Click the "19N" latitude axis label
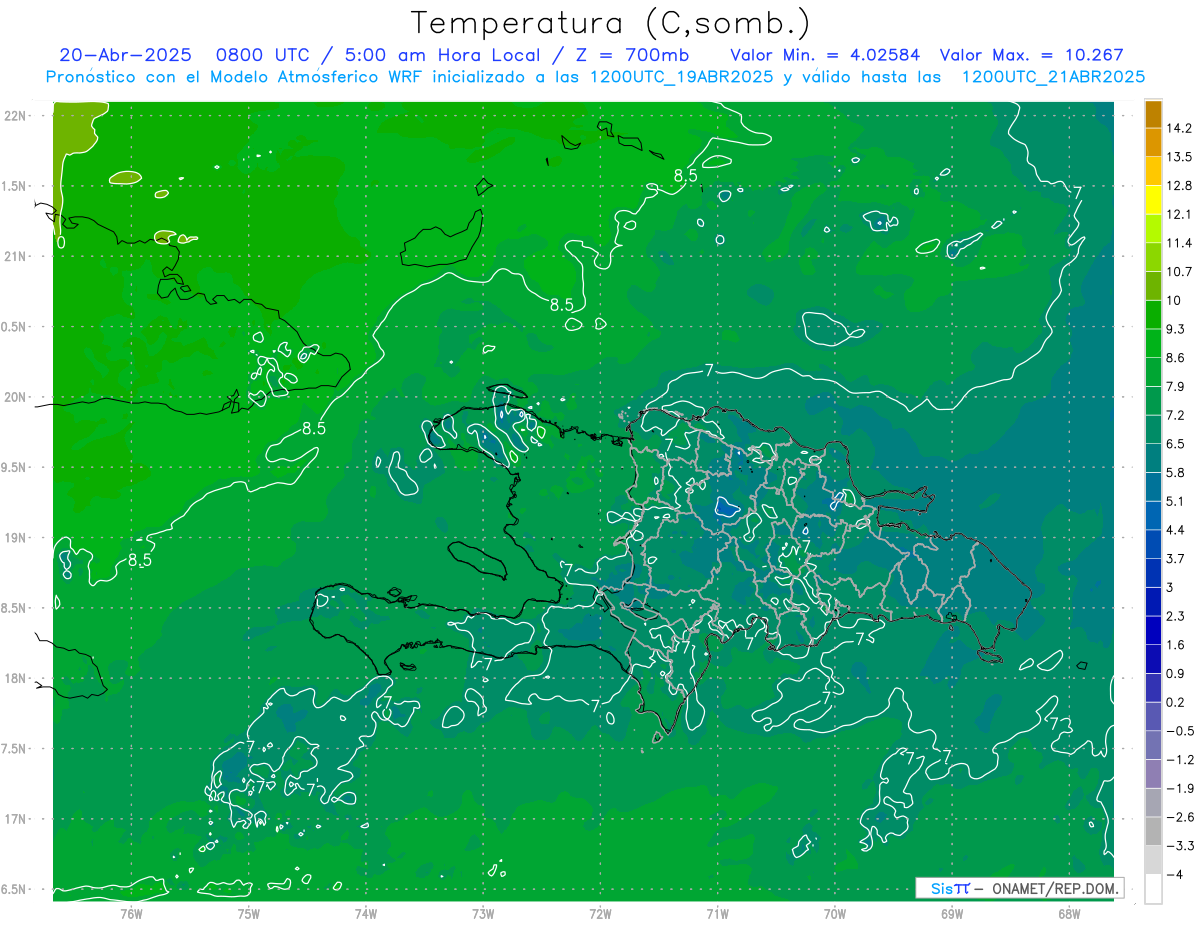 click(16, 538)
